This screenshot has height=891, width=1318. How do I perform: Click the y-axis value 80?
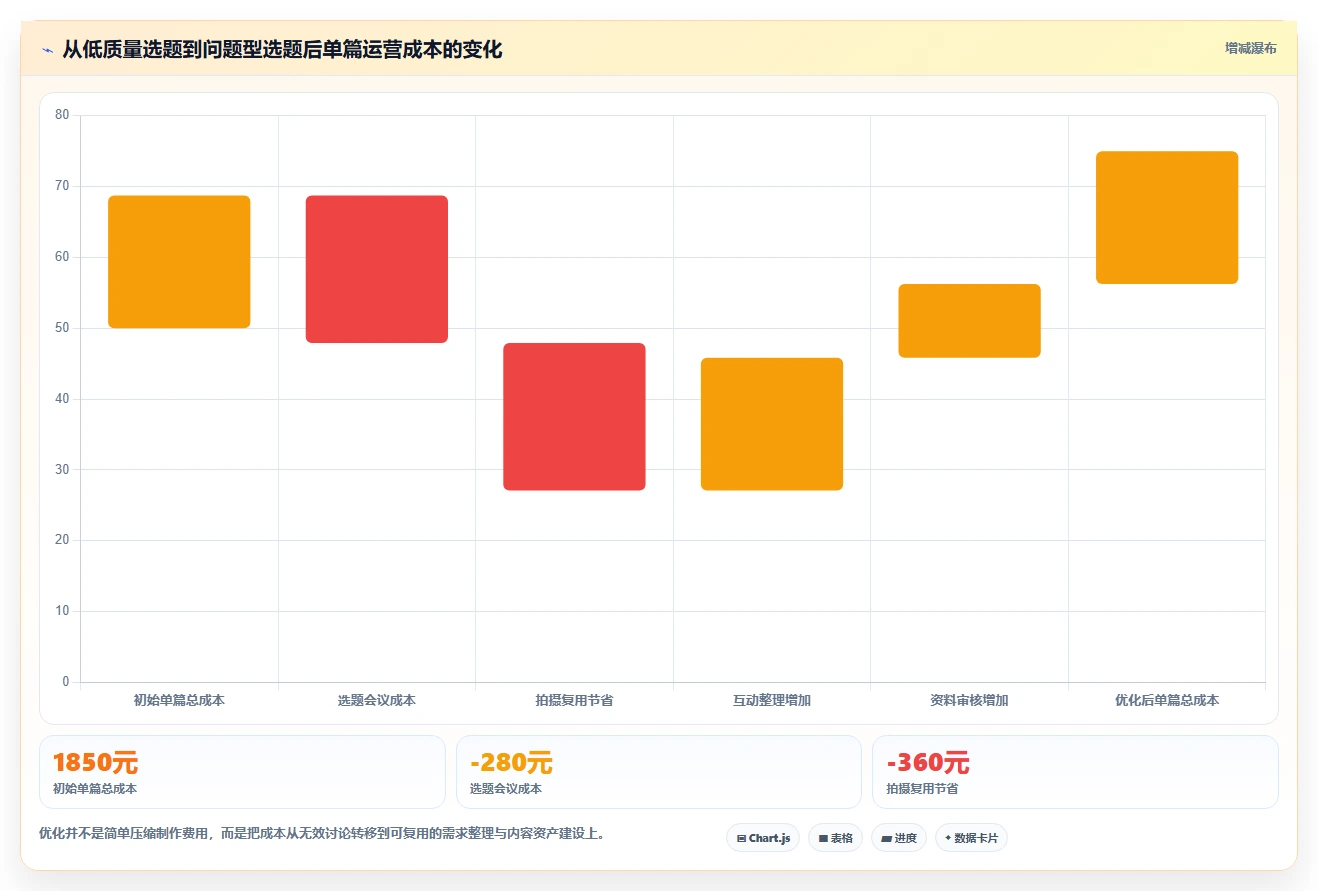pos(62,115)
